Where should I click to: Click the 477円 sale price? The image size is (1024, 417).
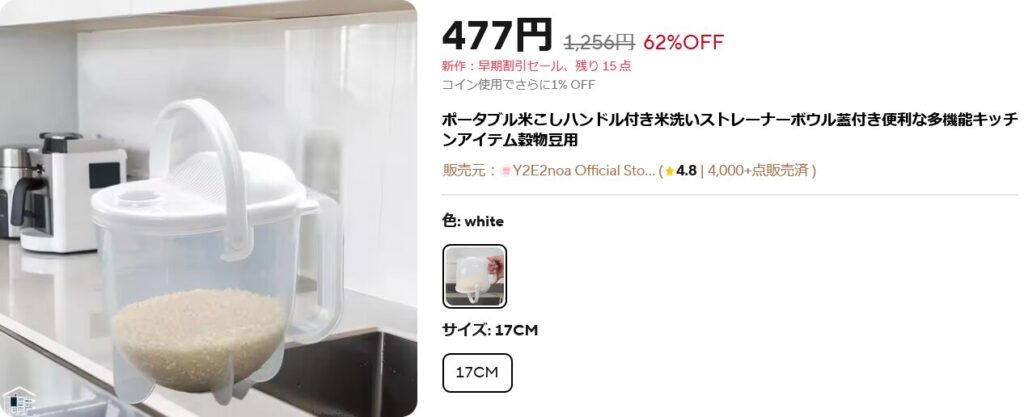tap(497, 36)
